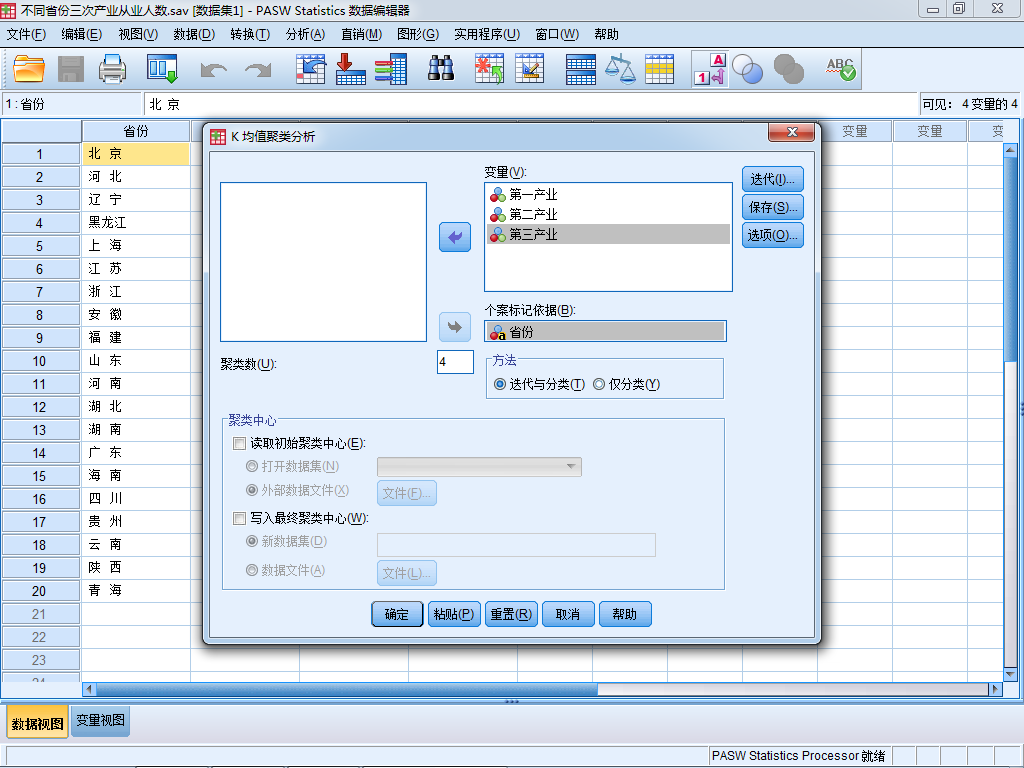1024x768 pixels.
Task: Click the Save file floppy icon
Action: pyautogui.click(x=71, y=69)
